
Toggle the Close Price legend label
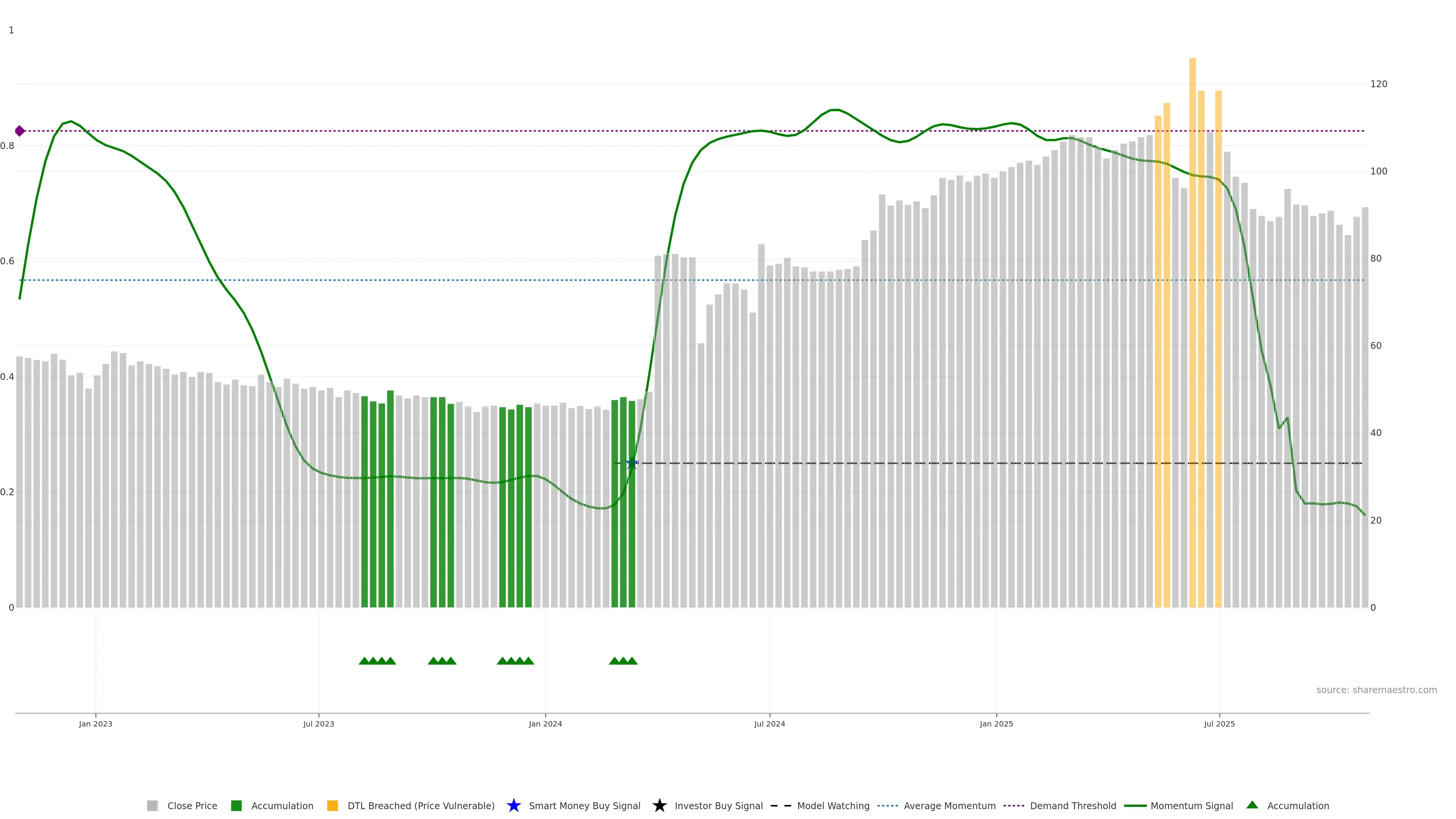191,805
